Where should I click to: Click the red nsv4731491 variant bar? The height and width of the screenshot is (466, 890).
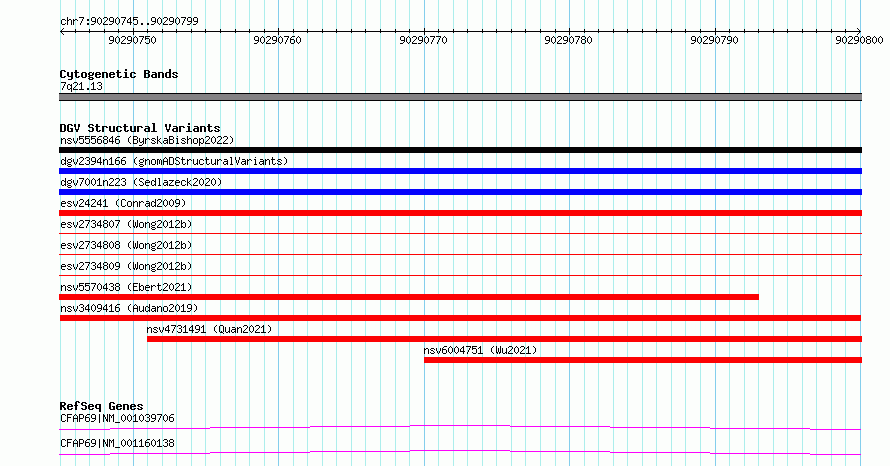[505, 339]
